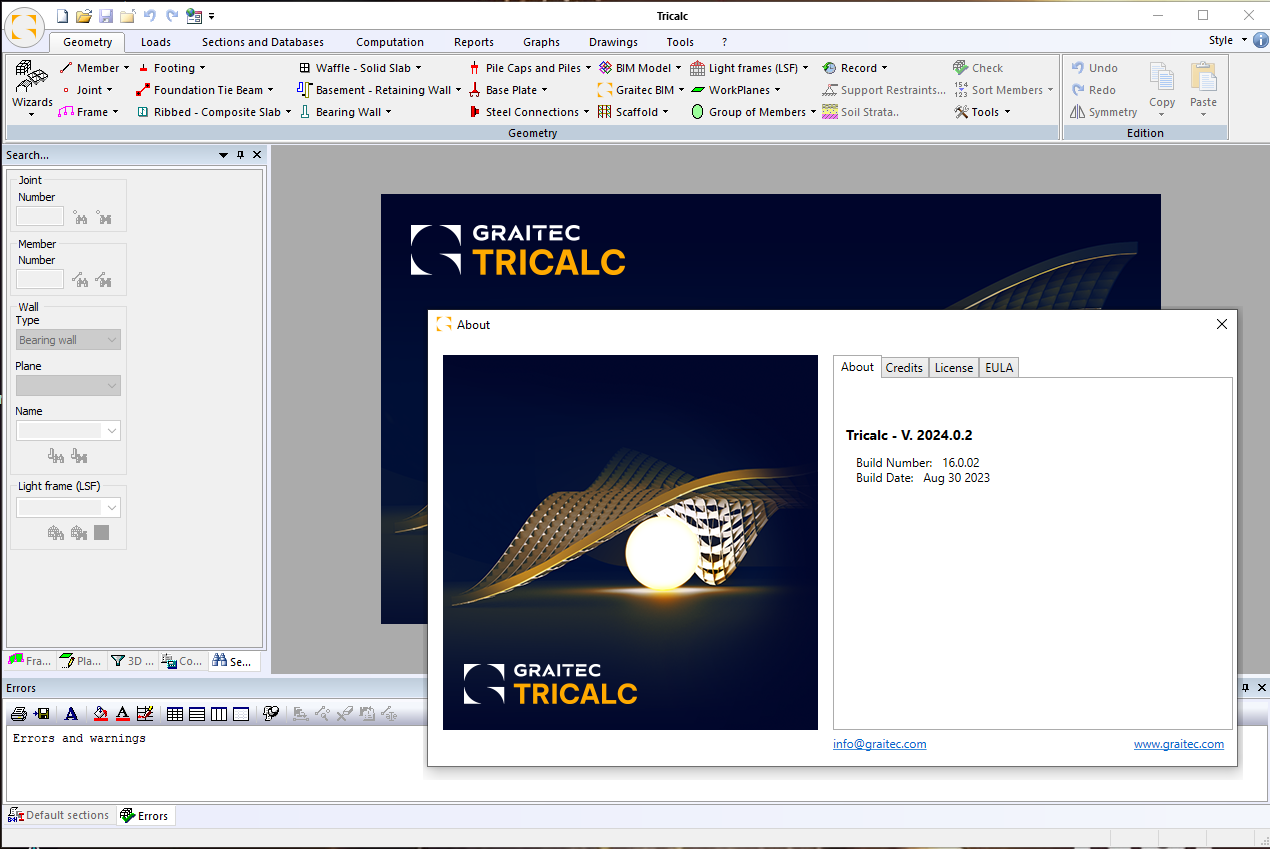The width and height of the screenshot is (1270, 849).
Task: Open the Sections and Databases tab
Action: click(263, 42)
